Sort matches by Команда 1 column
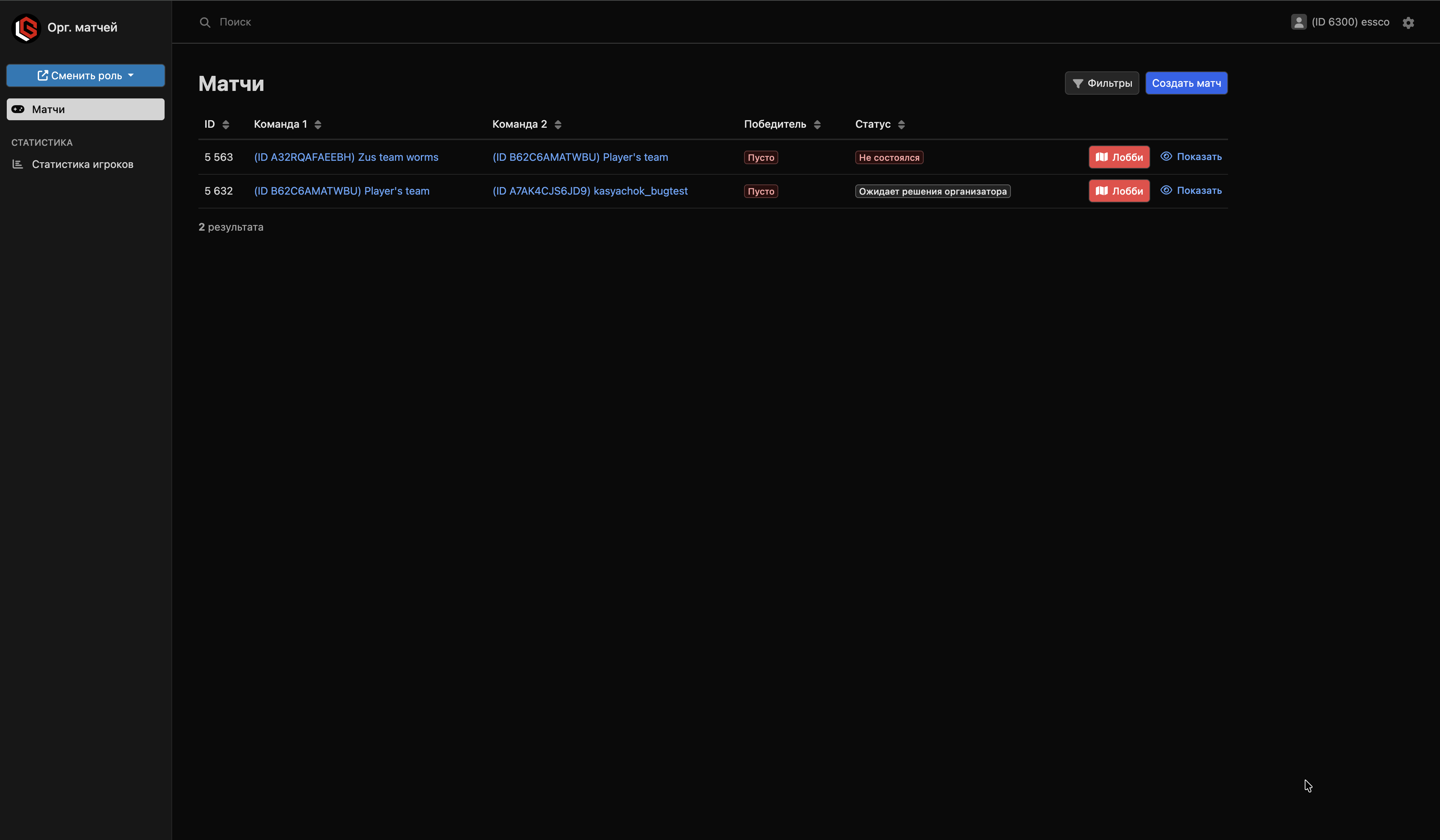 coord(318,125)
